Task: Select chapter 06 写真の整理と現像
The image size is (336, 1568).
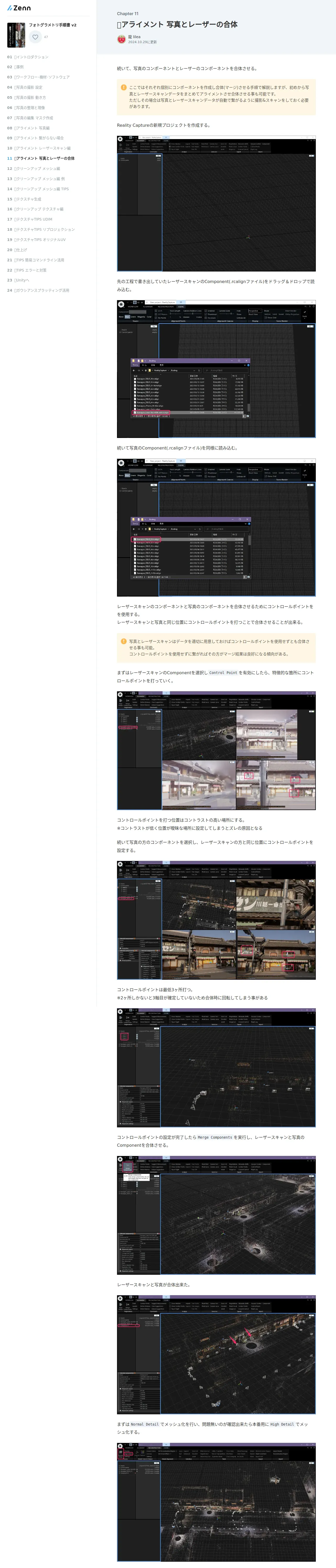Action: tap(26, 108)
